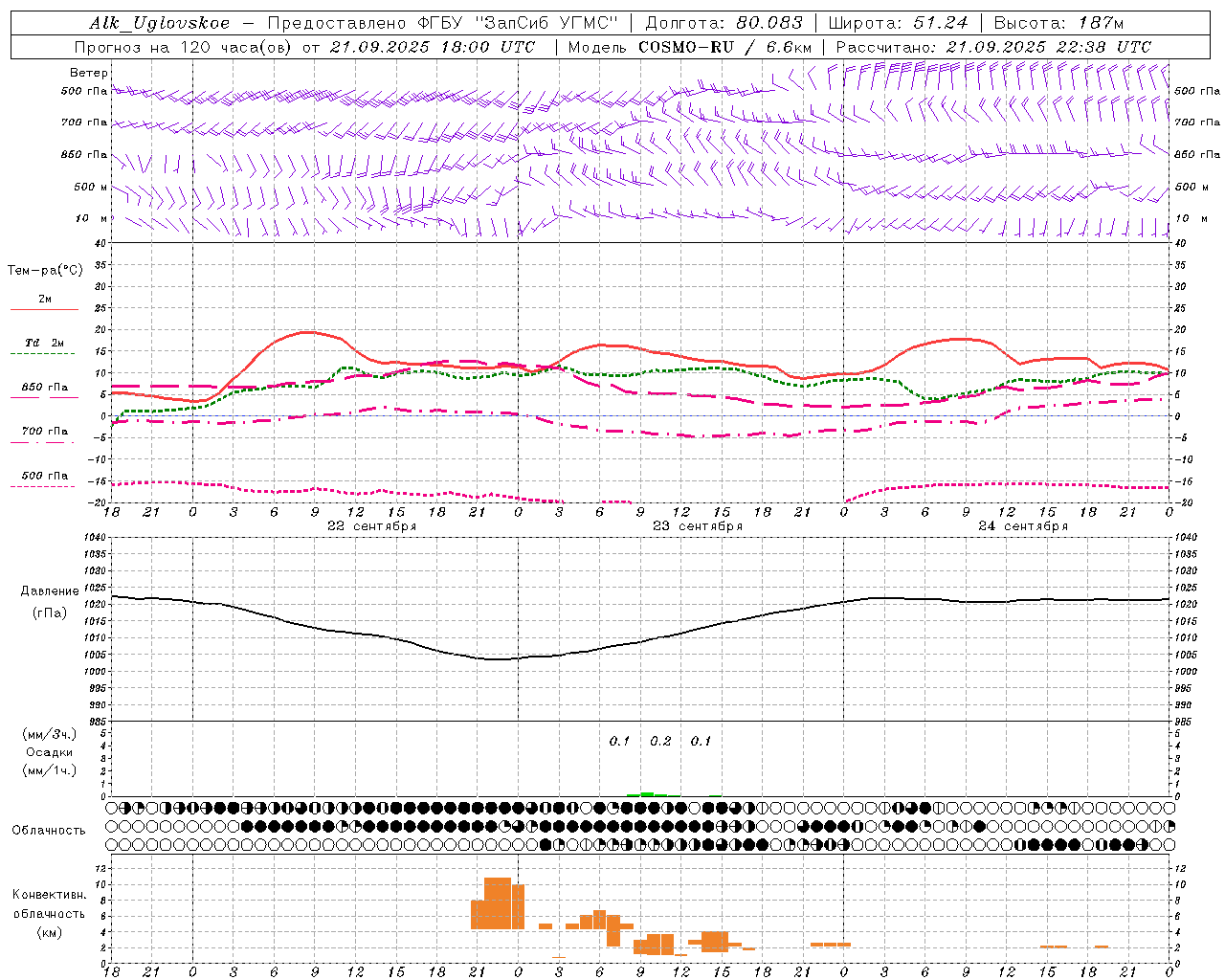Select the '22 сентября' date label
Image resolution: width=1225 pixels, height=980 pixels.
371,526
